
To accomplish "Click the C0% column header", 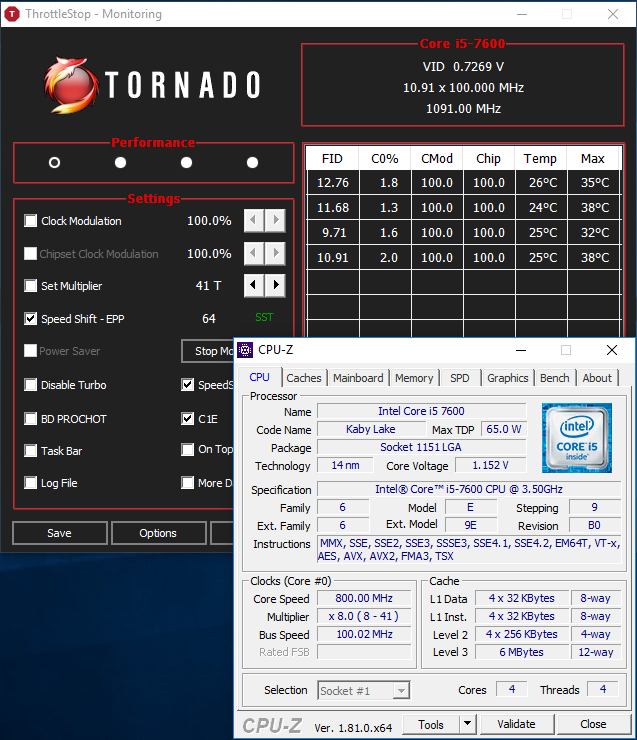I will tap(385, 159).
